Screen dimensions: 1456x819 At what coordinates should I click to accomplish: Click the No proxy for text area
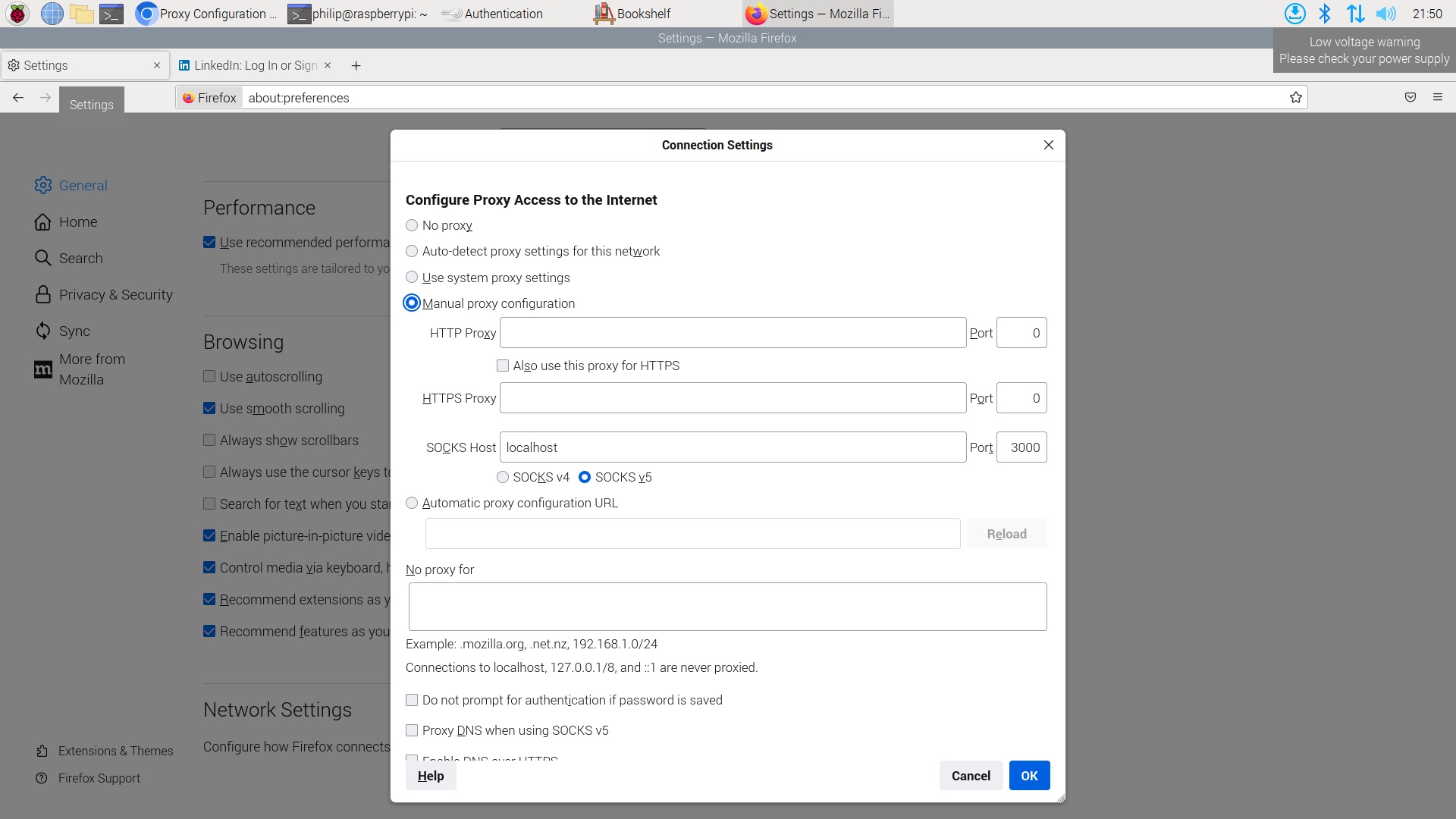coord(727,607)
